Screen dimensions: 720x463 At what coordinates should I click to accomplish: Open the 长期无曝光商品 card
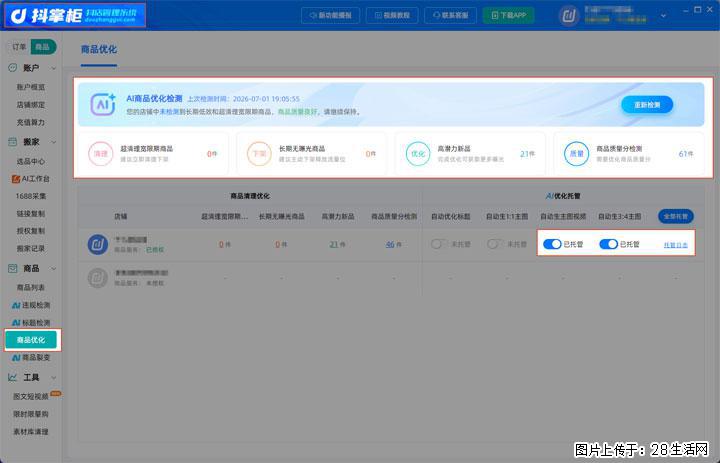[312, 154]
